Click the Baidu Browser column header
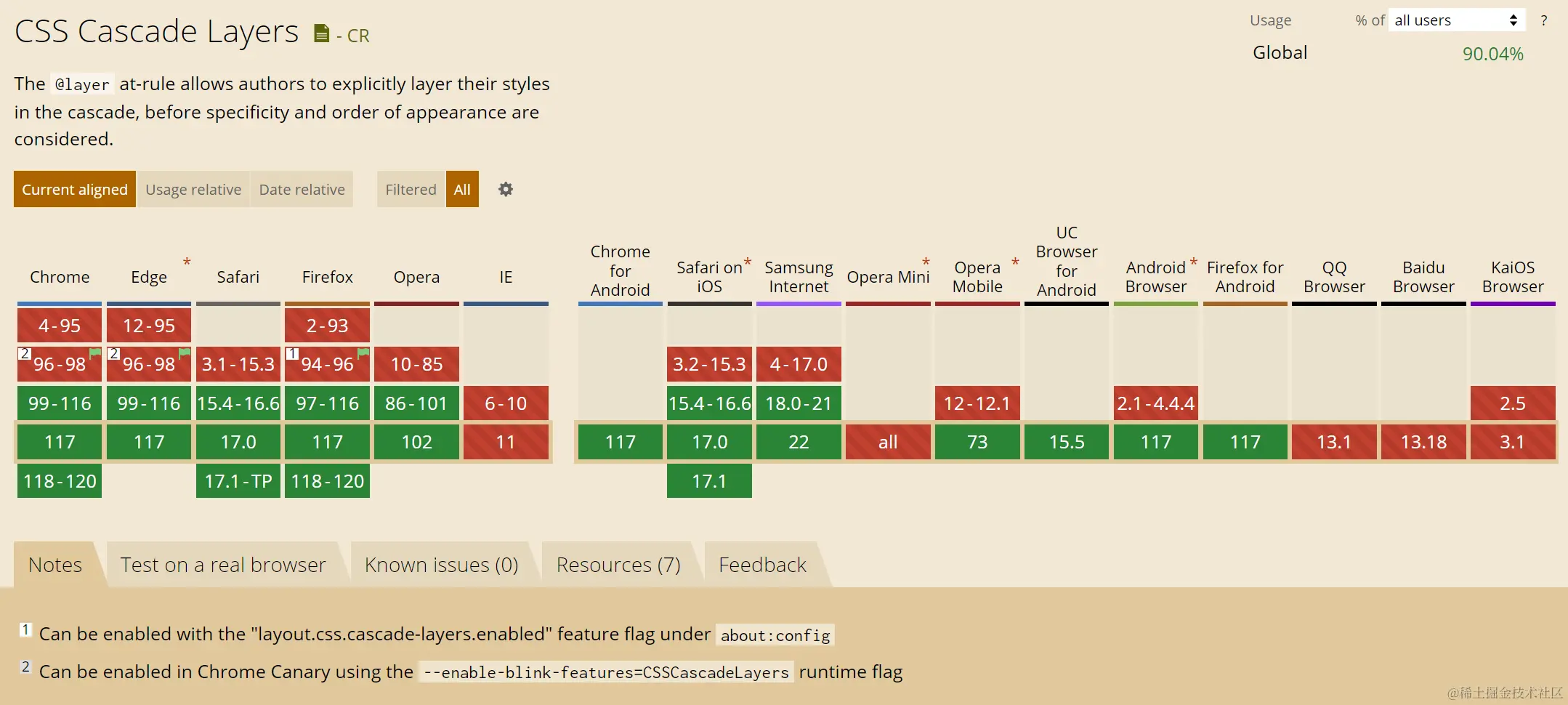The width and height of the screenshot is (1568, 705). pyautogui.click(x=1423, y=277)
